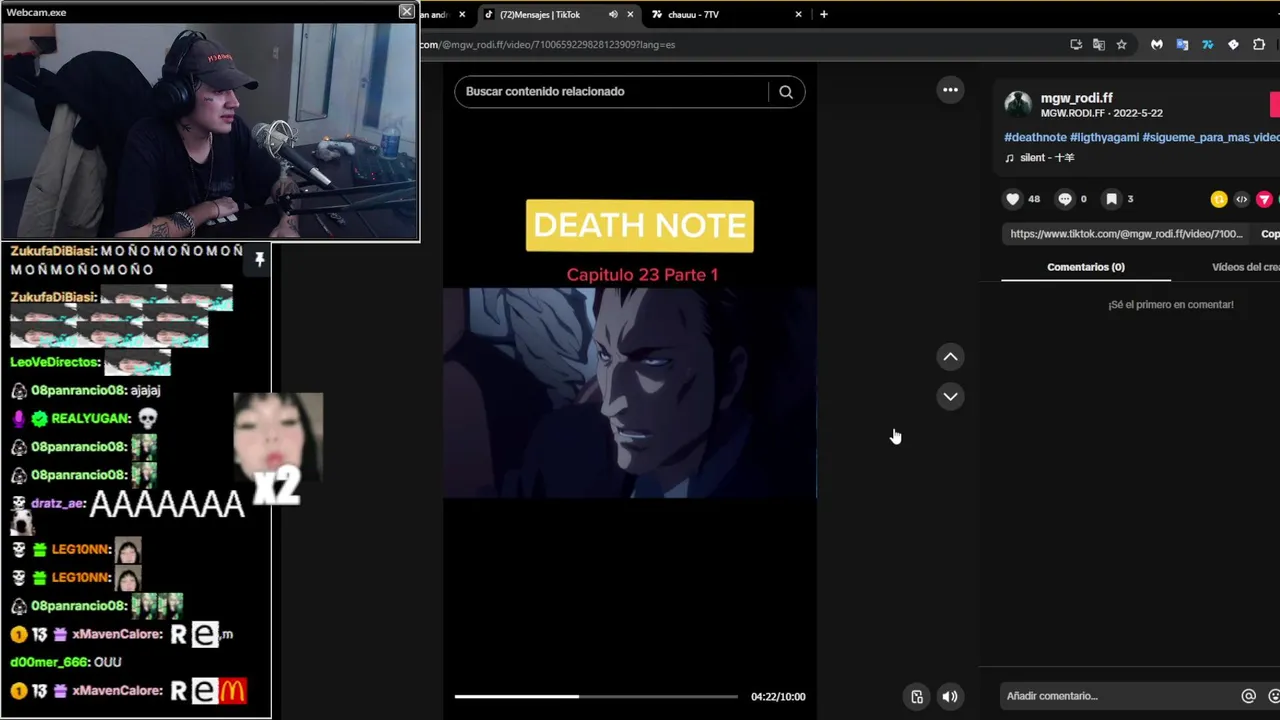
Task: Click the Añadir comentario input field
Action: pos(1120,696)
